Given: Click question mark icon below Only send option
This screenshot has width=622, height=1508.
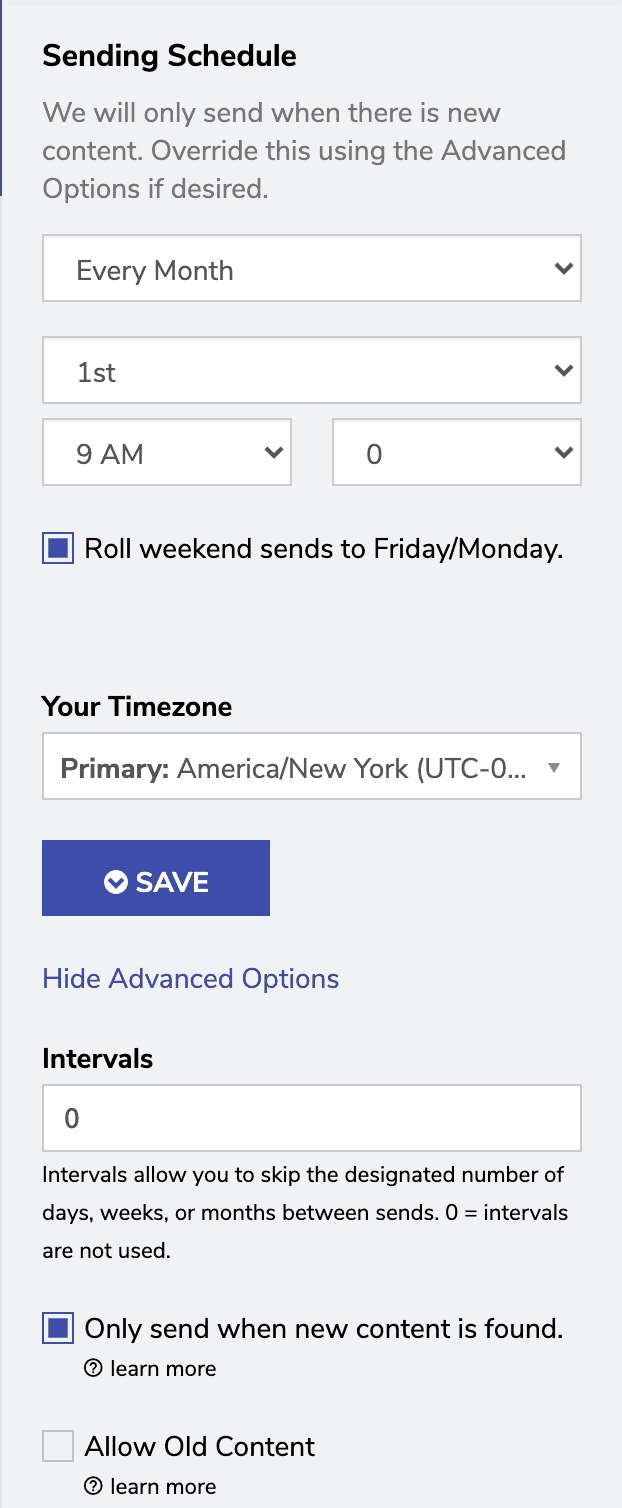Looking at the screenshot, I should pos(93,1368).
